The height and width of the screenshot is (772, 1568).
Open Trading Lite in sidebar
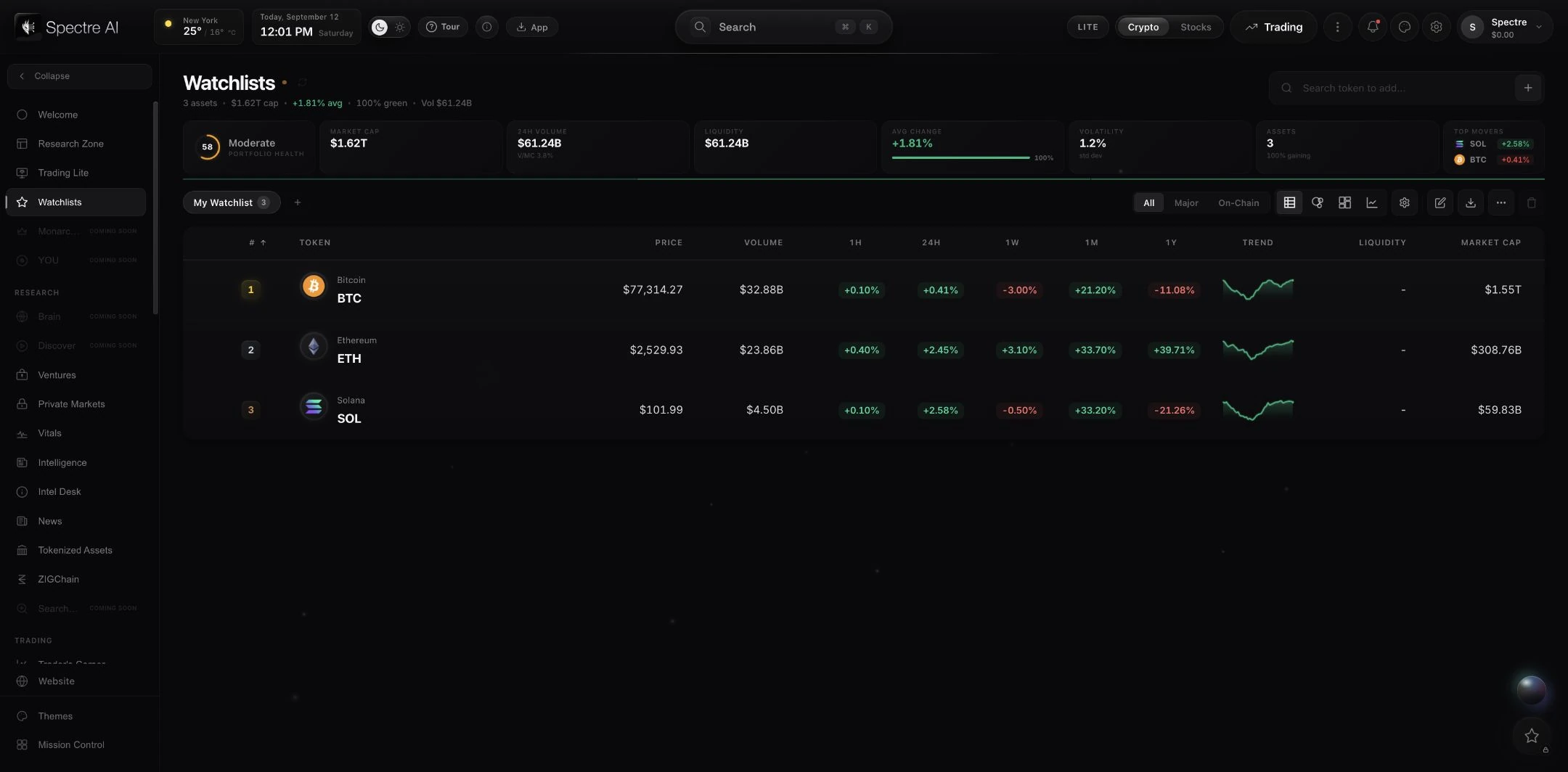pyautogui.click(x=76, y=173)
